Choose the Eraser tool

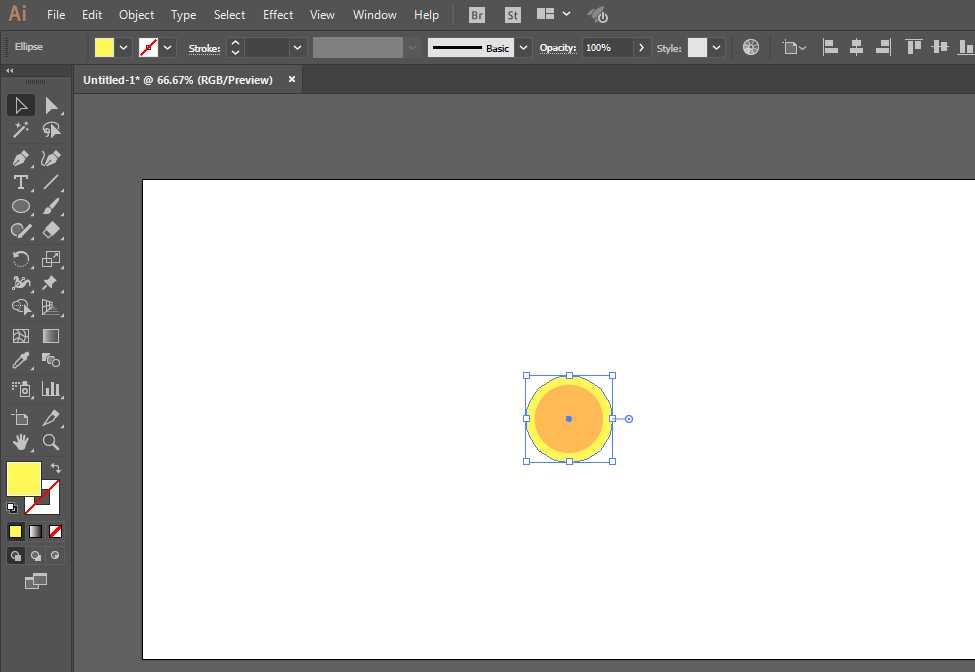click(51, 230)
